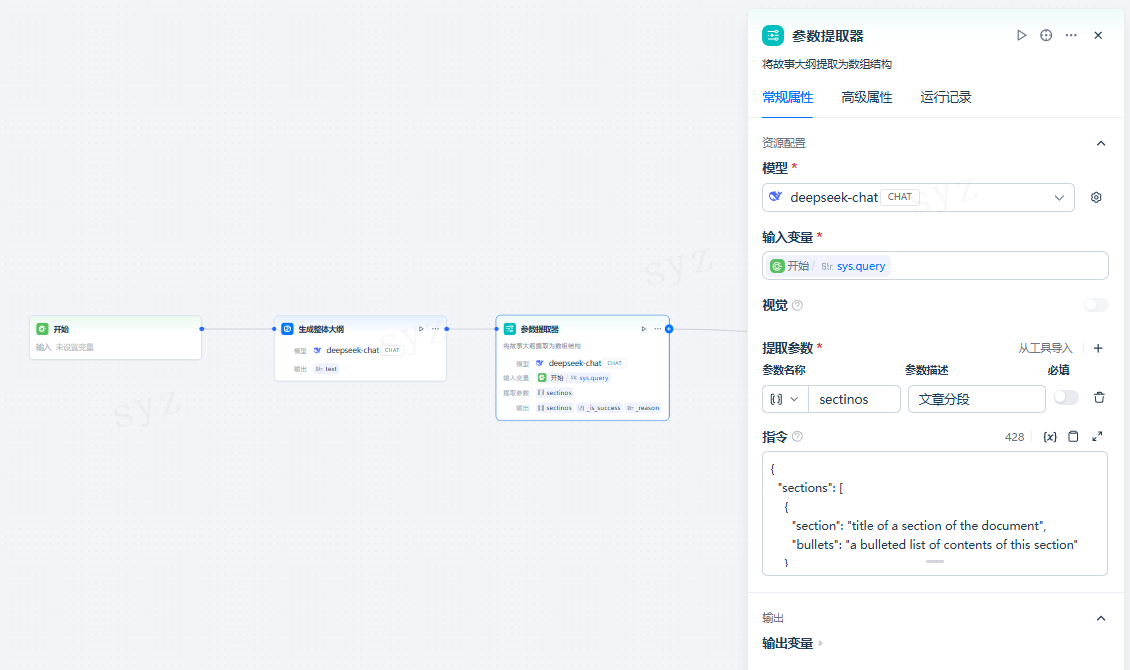Expand the 指令 editor to fullscreen
This screenshot has height=670, width=1130.
(x=1096, y=436)
